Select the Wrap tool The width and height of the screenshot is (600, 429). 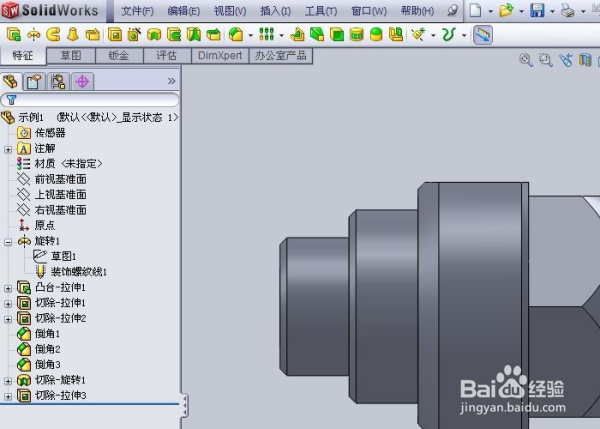(357, 35)
